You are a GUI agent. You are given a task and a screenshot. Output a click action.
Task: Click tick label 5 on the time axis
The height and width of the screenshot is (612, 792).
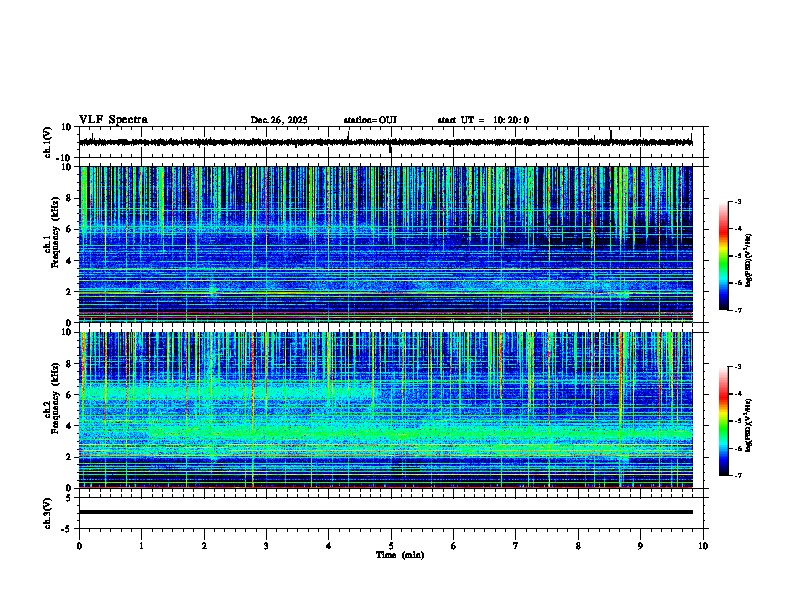click(x=391, y=546)
